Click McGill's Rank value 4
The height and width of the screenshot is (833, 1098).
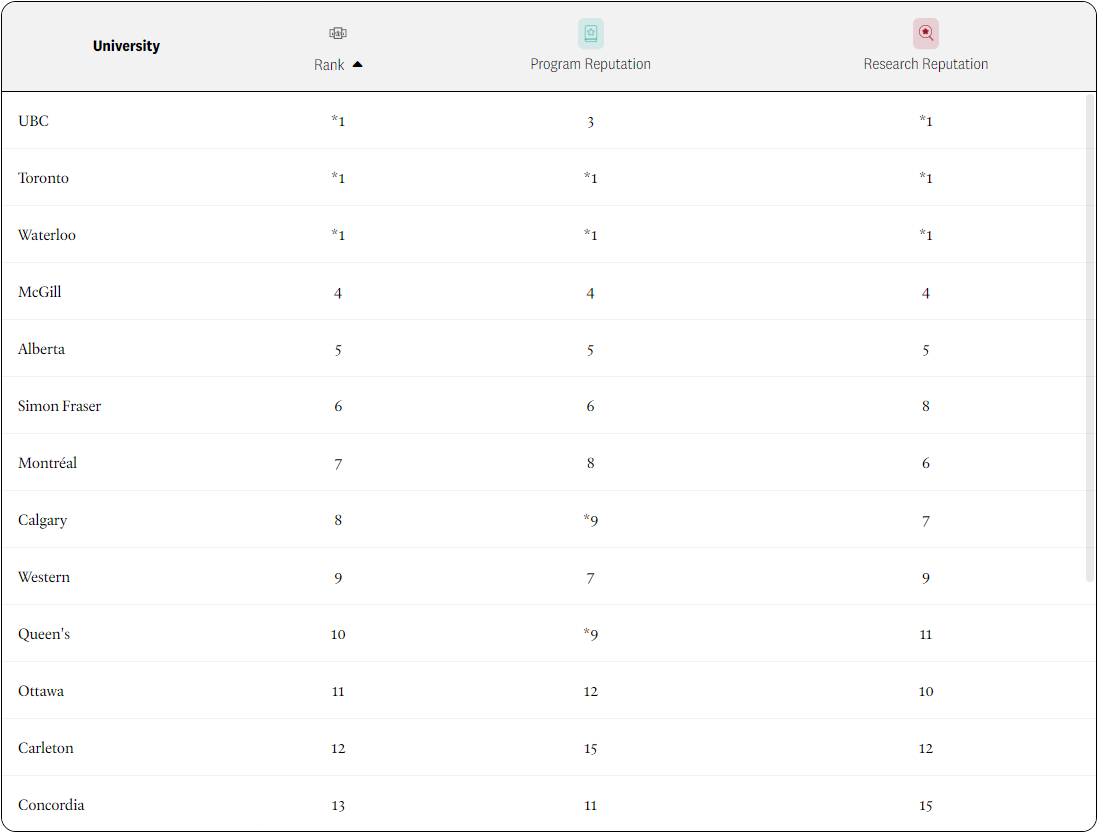click(x=338, y=293)
